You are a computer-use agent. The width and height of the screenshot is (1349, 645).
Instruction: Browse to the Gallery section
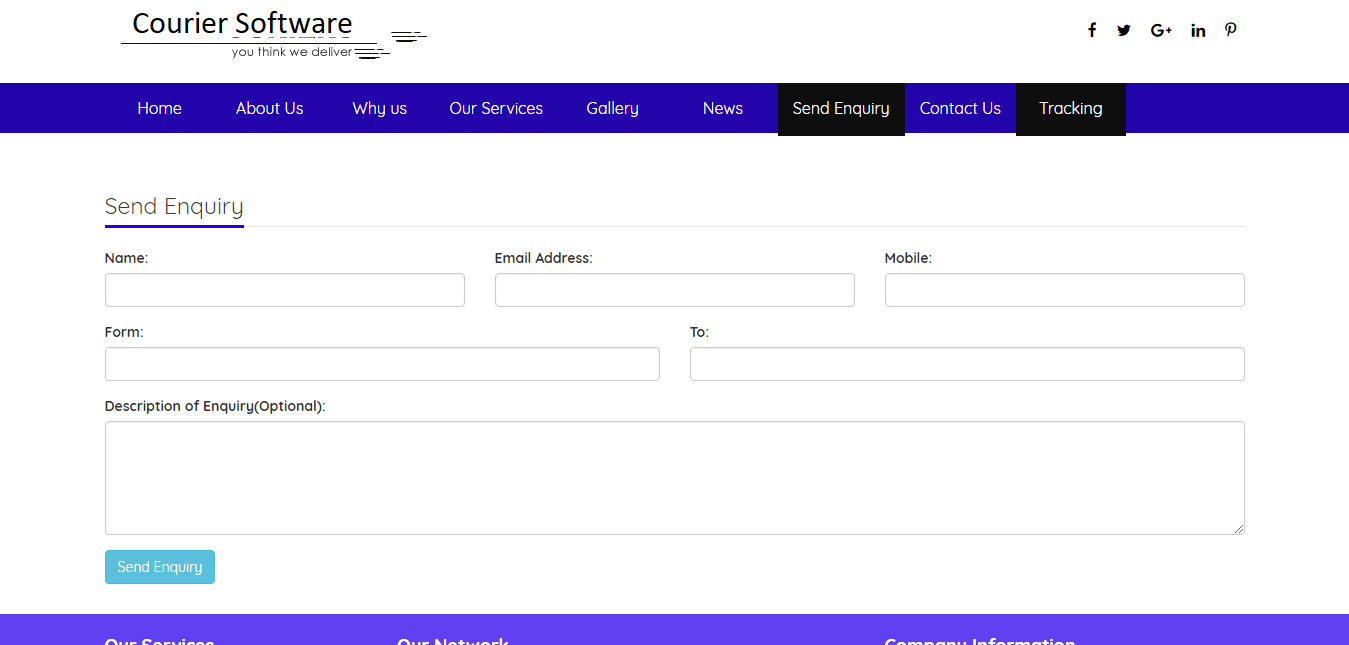point(612,108)
